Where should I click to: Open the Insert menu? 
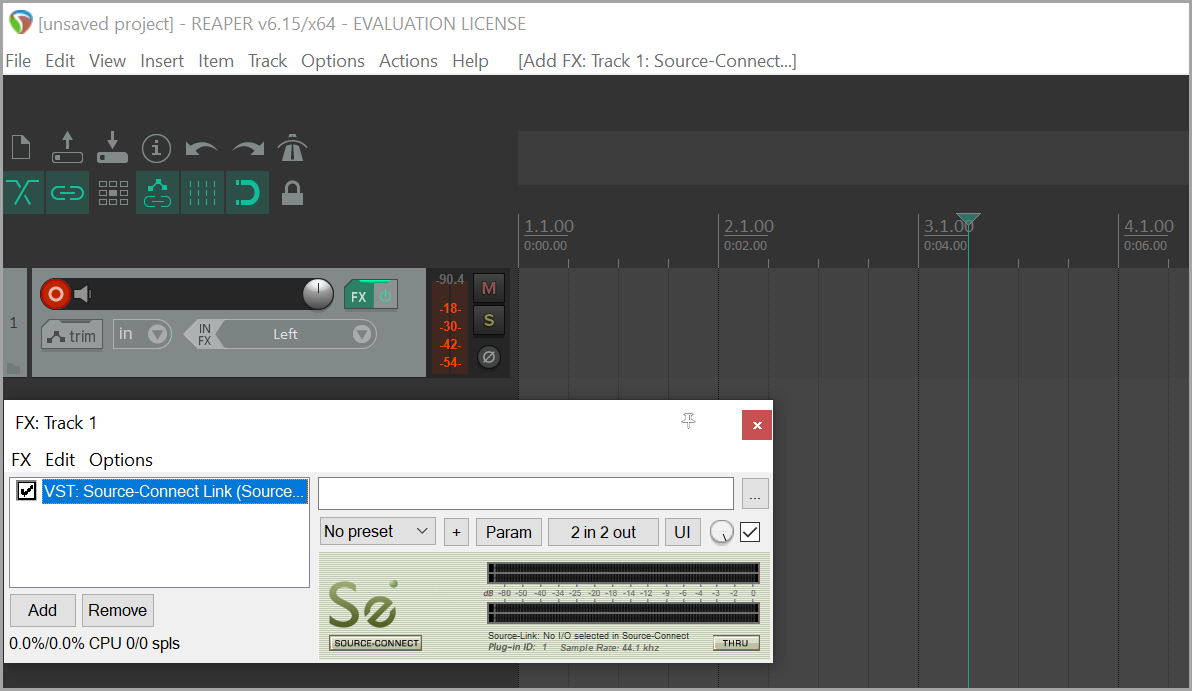click(161, 61)
